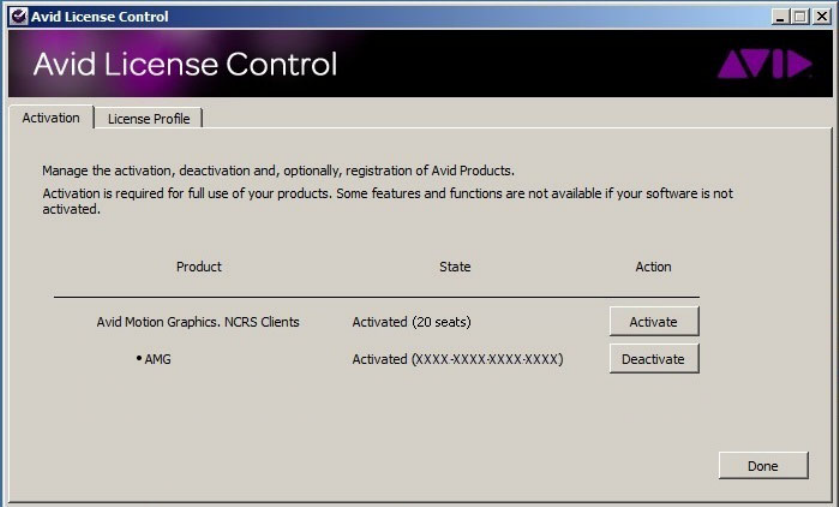Click the State column header

(455, 266)
